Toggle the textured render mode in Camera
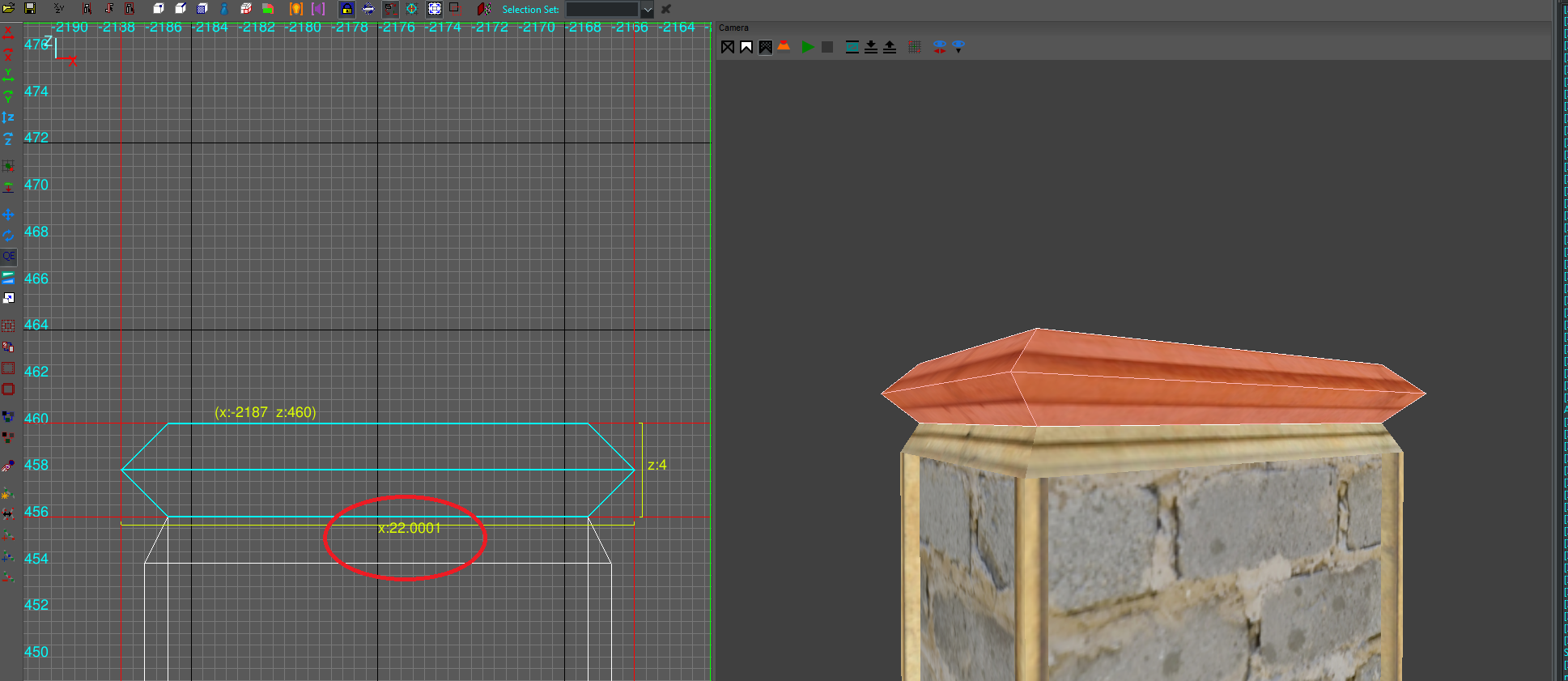The image size is (1568, 681). [765, 47]
